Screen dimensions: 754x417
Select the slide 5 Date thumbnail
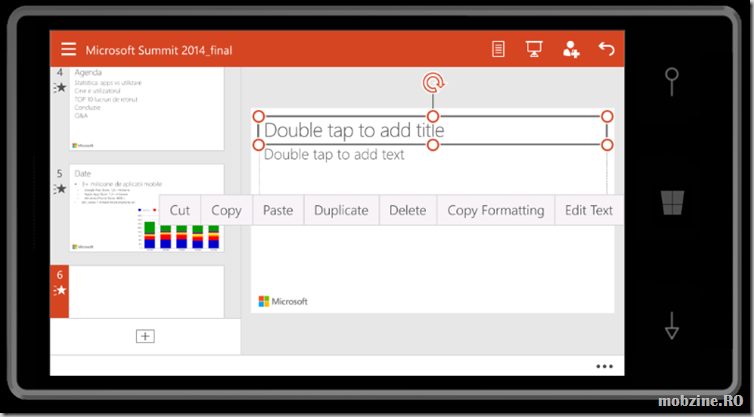coord(147,208)
